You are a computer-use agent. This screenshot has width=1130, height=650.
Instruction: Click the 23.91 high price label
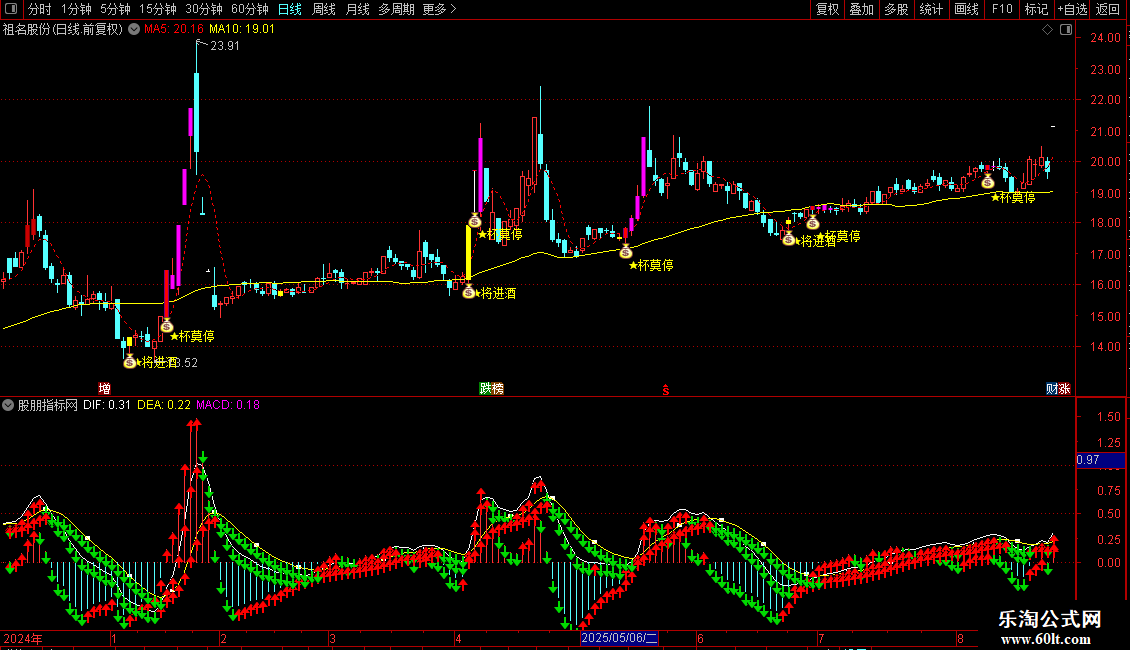point(224,46)
